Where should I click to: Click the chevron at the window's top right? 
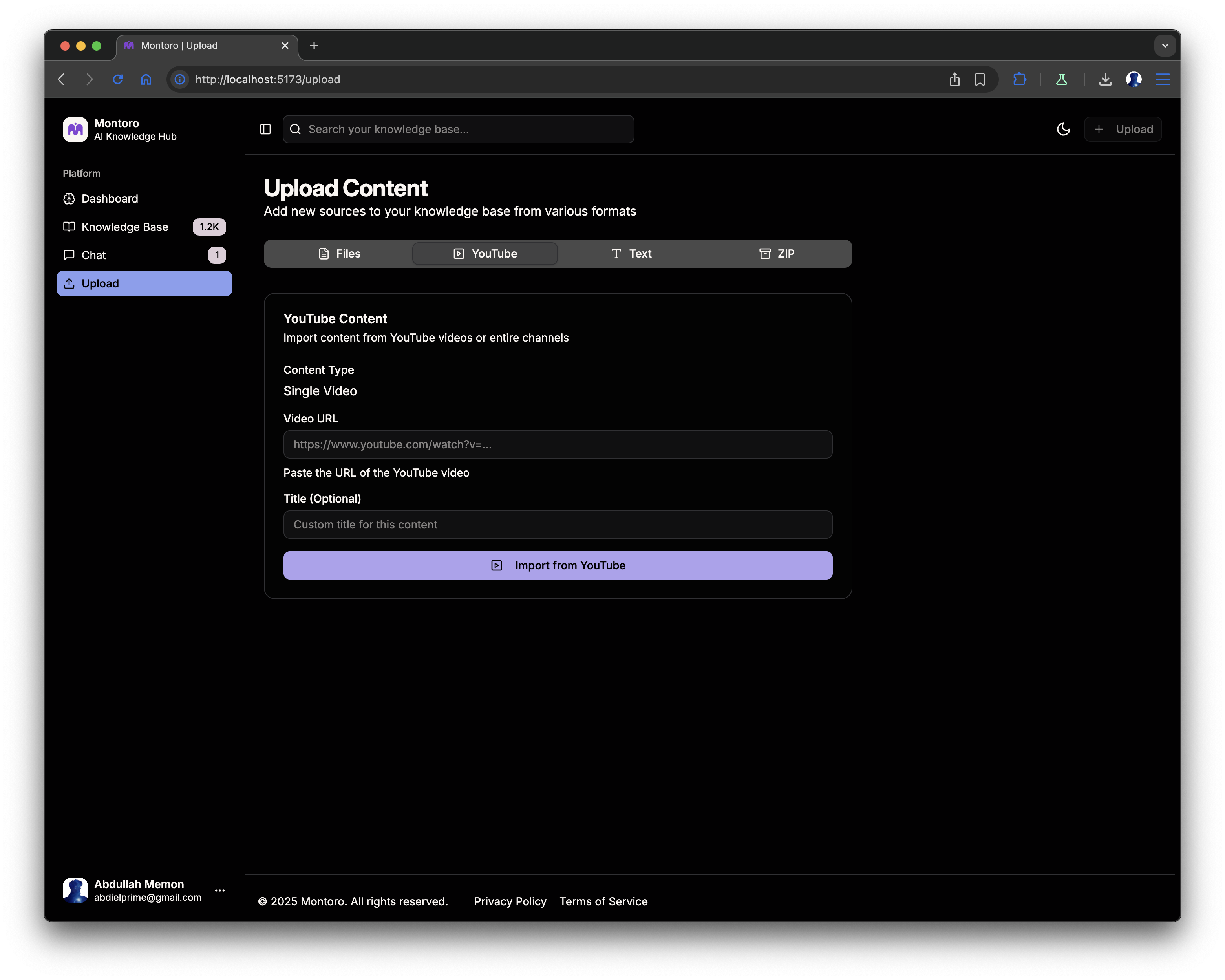click(x=1166, y=46)
